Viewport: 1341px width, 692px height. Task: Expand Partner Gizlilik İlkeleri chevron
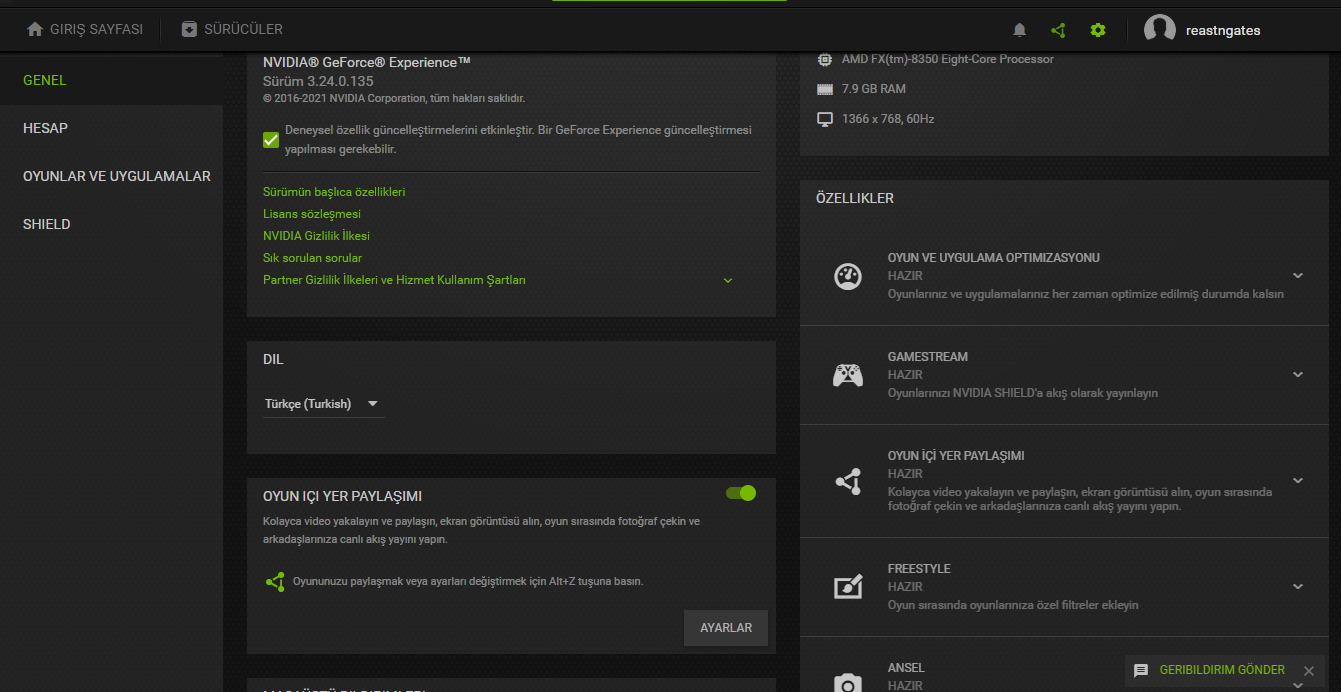click(728, 281)
